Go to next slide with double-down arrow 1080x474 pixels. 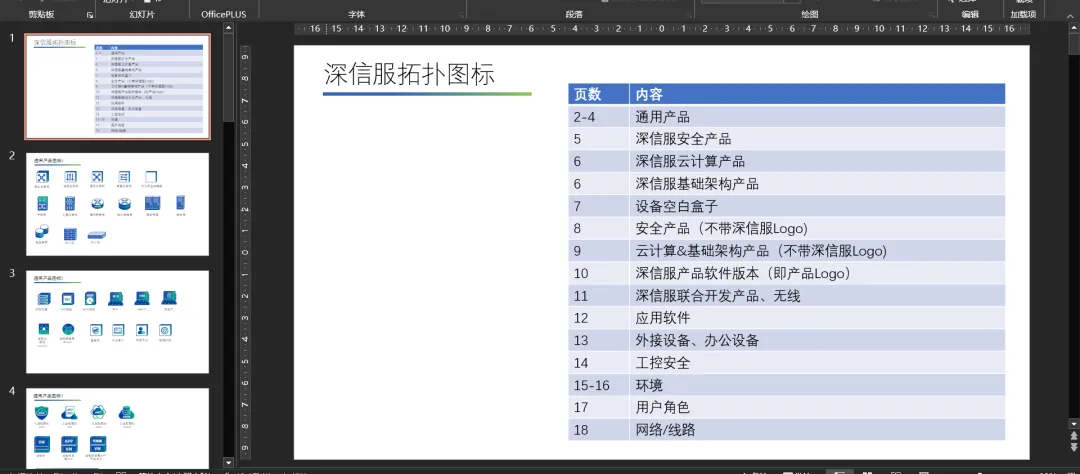[x=1073, y=447]
